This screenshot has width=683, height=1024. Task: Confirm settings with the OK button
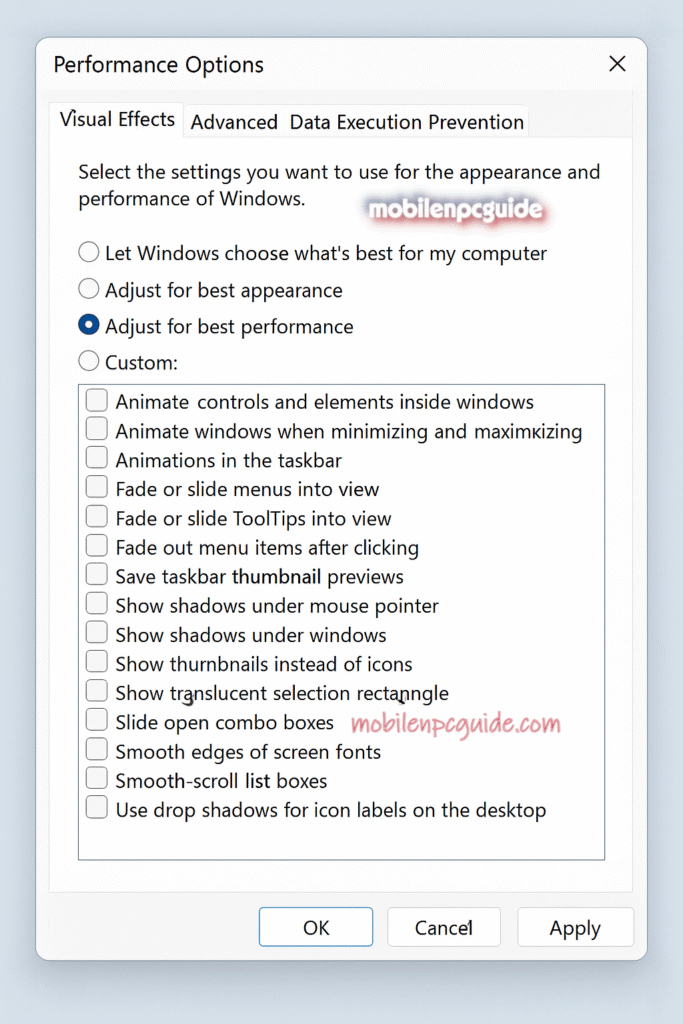[315, 927]
